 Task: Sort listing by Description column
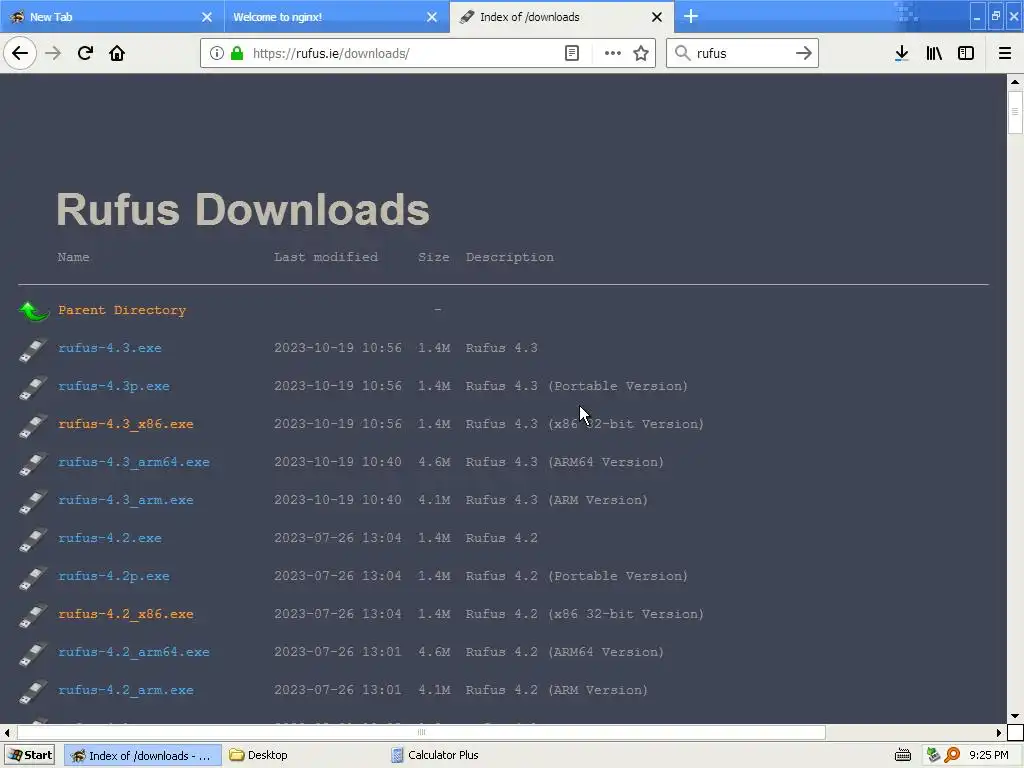(509, 257)
